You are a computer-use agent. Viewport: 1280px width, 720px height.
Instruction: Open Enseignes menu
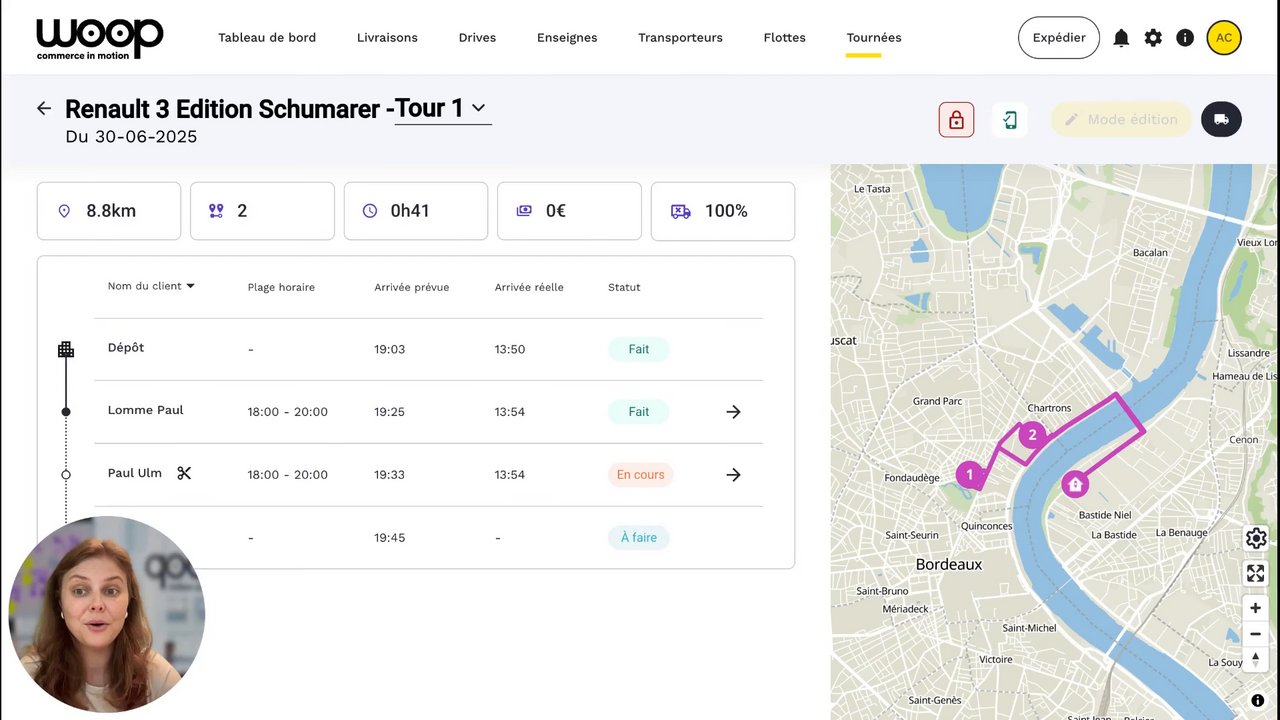click(567, 38)
